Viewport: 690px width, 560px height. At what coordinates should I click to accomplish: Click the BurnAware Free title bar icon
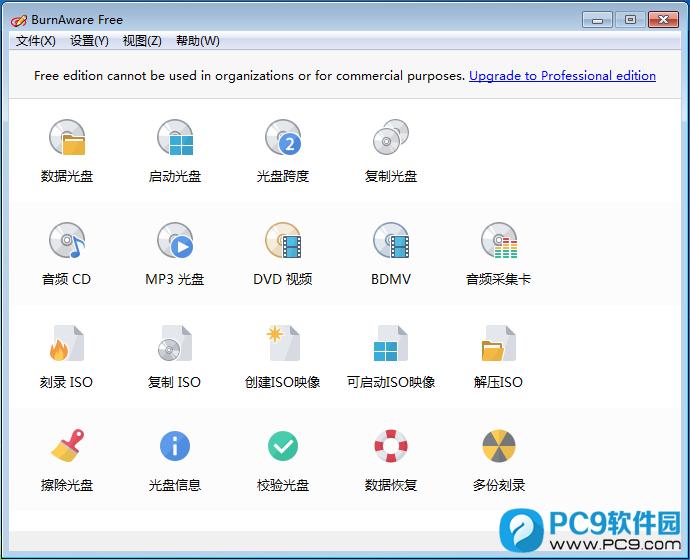(x=18, y=20)
